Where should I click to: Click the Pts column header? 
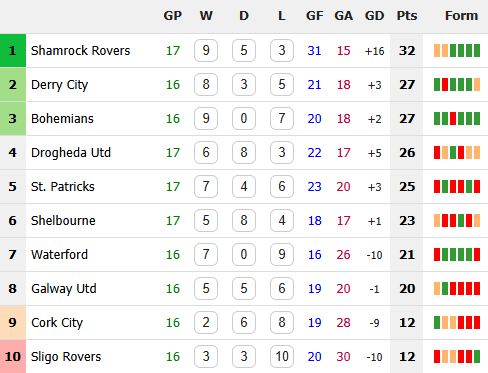tap(407, 16)
